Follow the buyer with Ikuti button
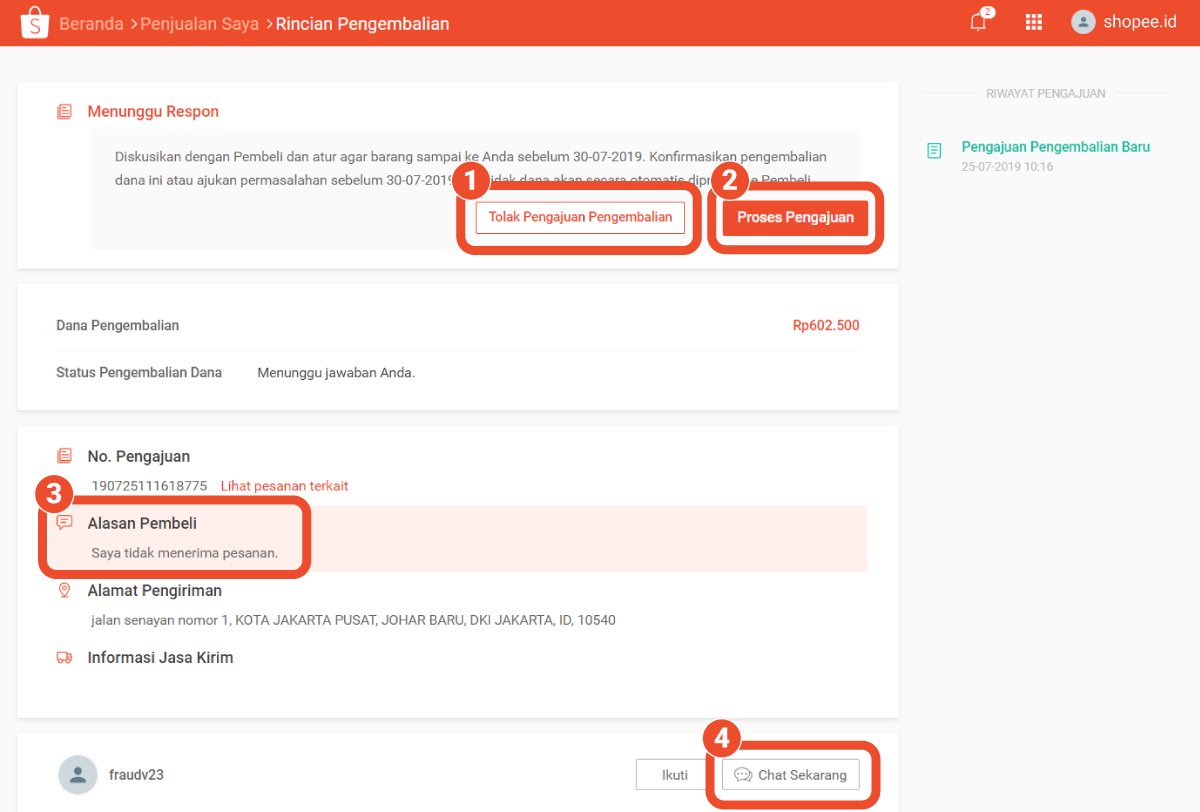Image resolution: width=1200 pixels, height=812 pixels. pyautogui.click(x=674, y=775)
